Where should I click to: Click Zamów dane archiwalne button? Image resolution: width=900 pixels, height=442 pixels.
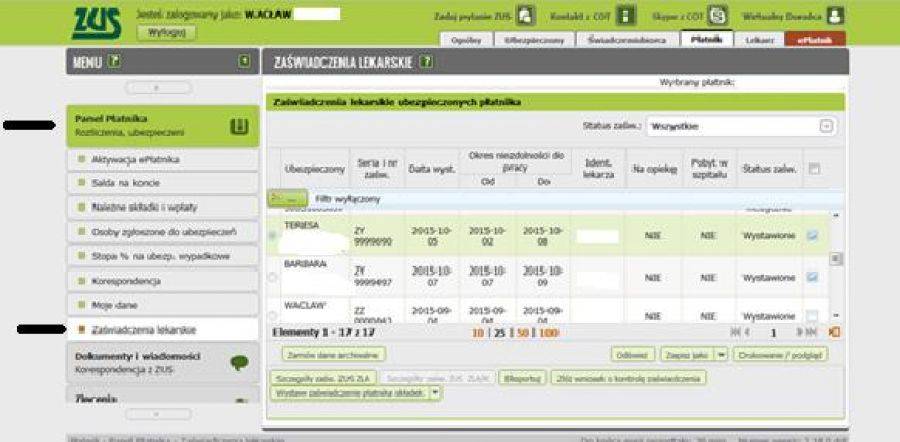pos(334,354)
